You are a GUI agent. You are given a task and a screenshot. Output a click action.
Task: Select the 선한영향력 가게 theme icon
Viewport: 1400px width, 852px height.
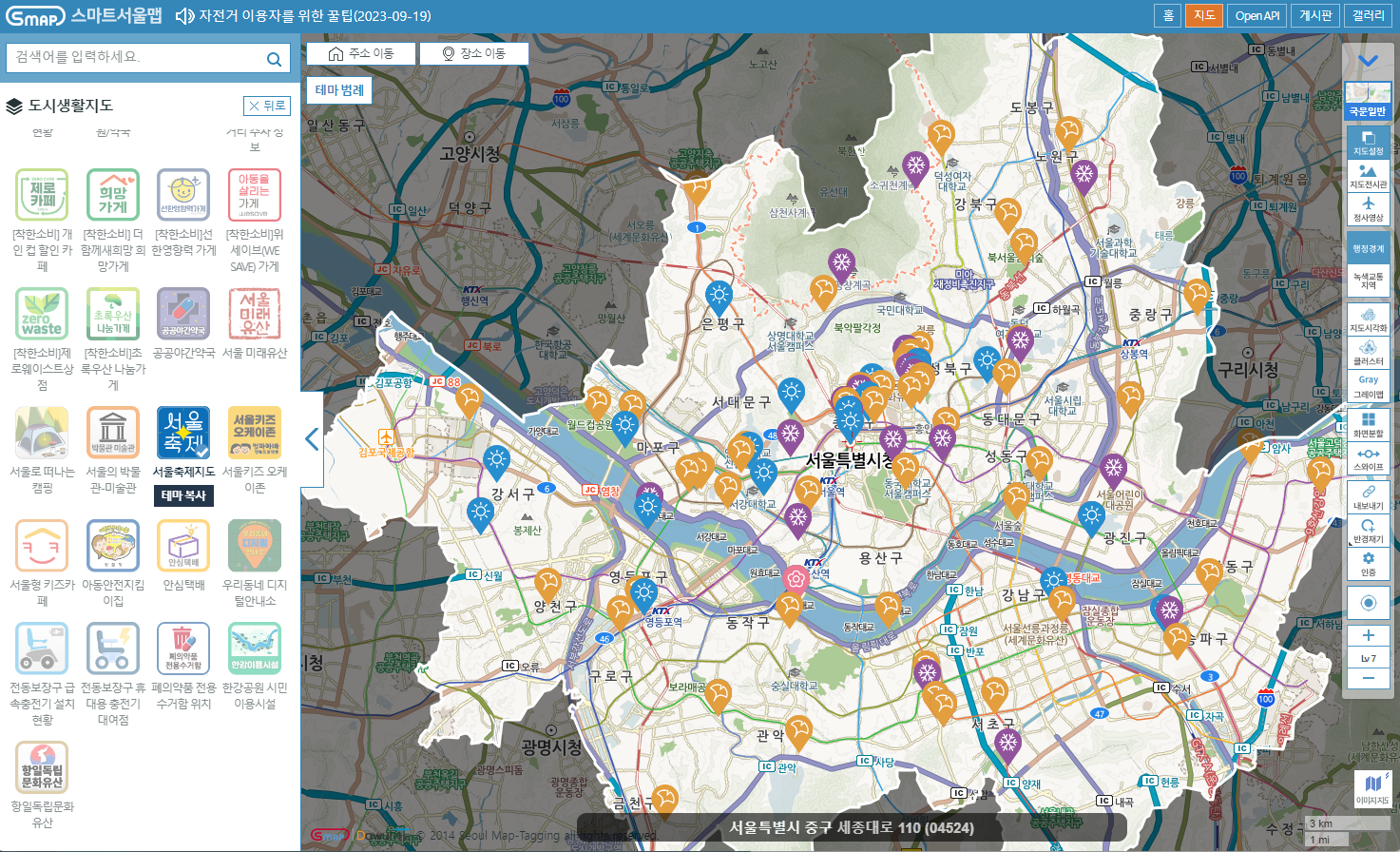183,195
